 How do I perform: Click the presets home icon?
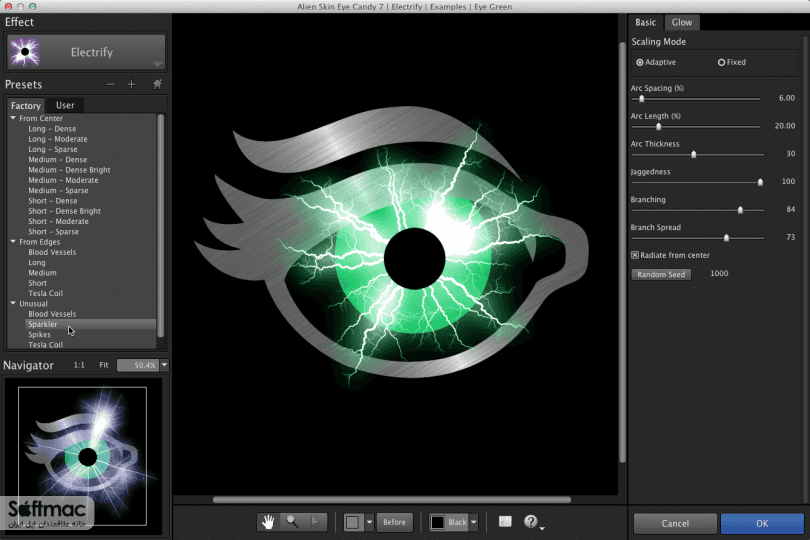tap(157, 84)
